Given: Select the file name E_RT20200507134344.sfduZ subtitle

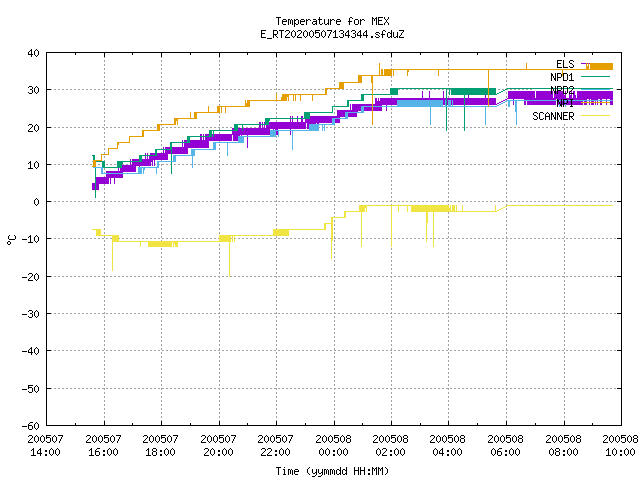Looking at the screenshot, I should click(x=332, y=34).
